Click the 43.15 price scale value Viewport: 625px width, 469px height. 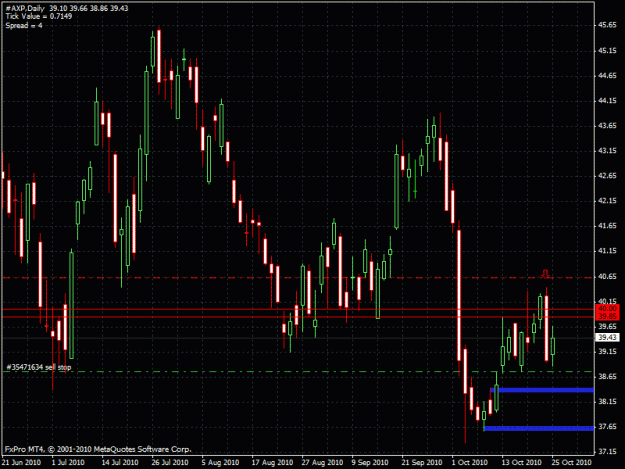pos(607,151)
